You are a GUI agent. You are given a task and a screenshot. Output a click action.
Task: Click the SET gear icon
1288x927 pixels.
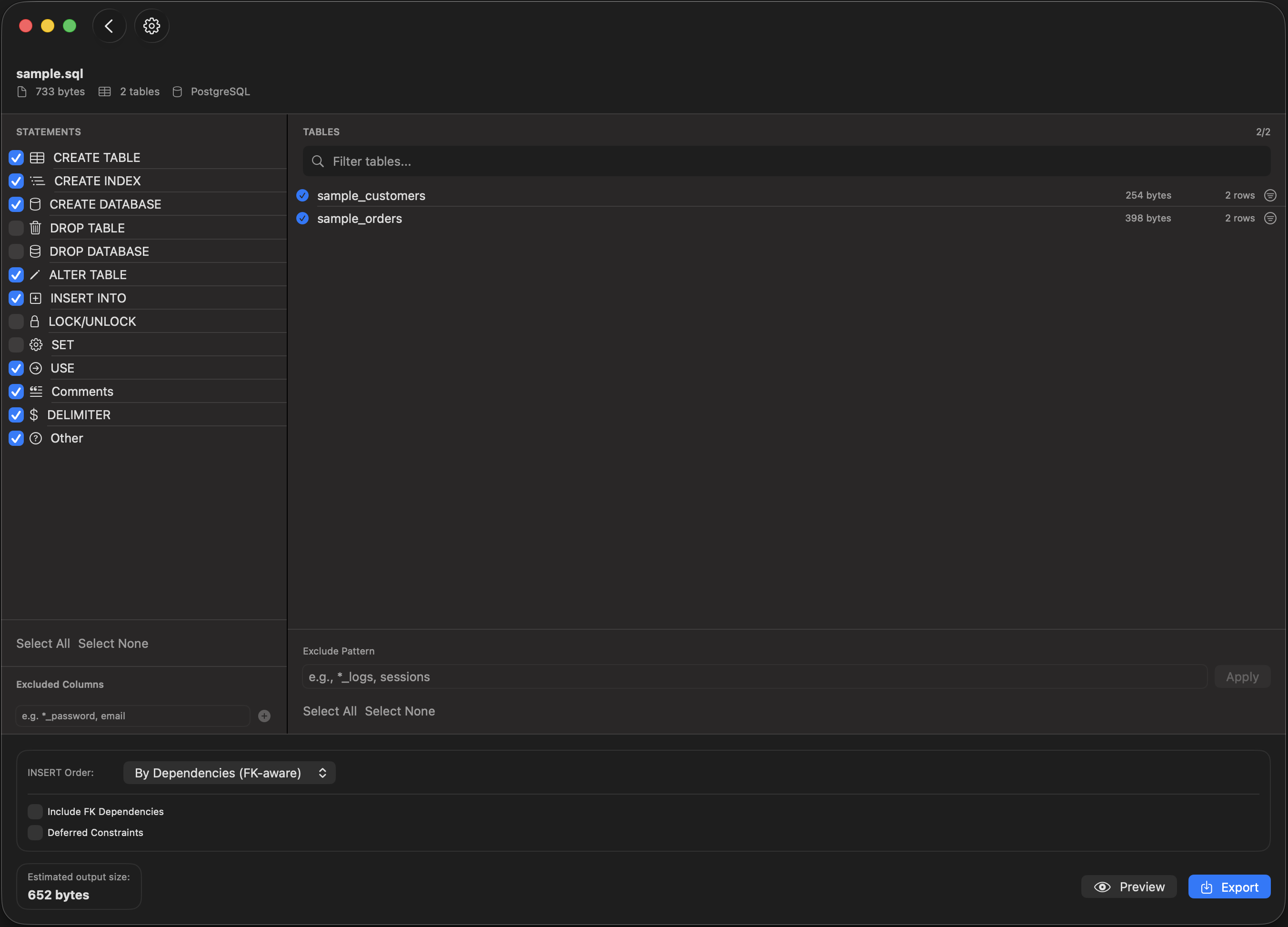pos(36,344)
